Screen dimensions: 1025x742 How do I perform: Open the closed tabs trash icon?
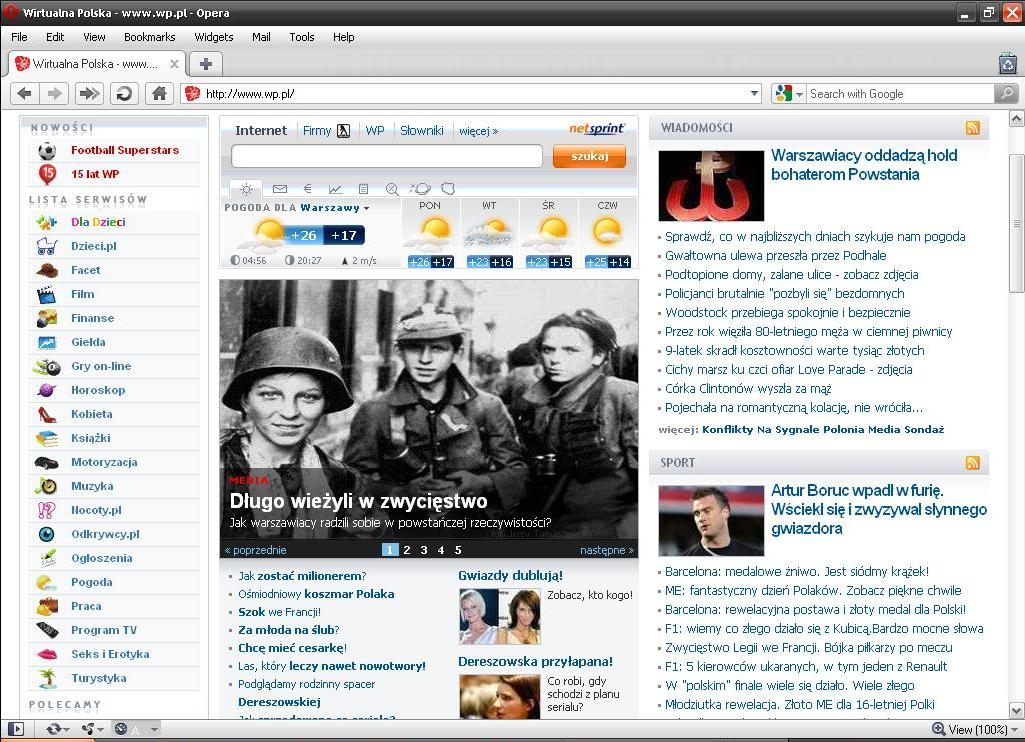pos(1007,64)
